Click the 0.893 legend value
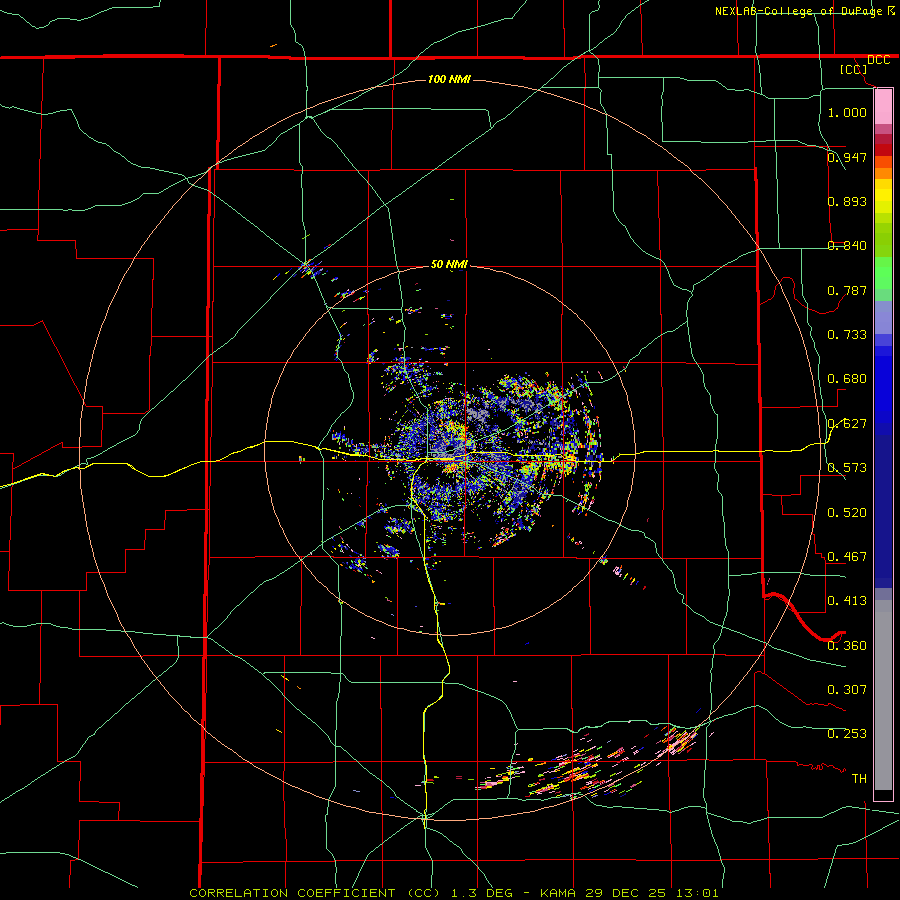The image size is (900, 900). coord(847,201)
